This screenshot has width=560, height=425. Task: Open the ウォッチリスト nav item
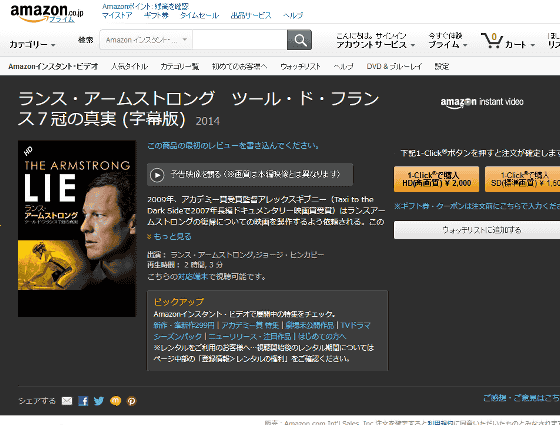tap(300, 66)
